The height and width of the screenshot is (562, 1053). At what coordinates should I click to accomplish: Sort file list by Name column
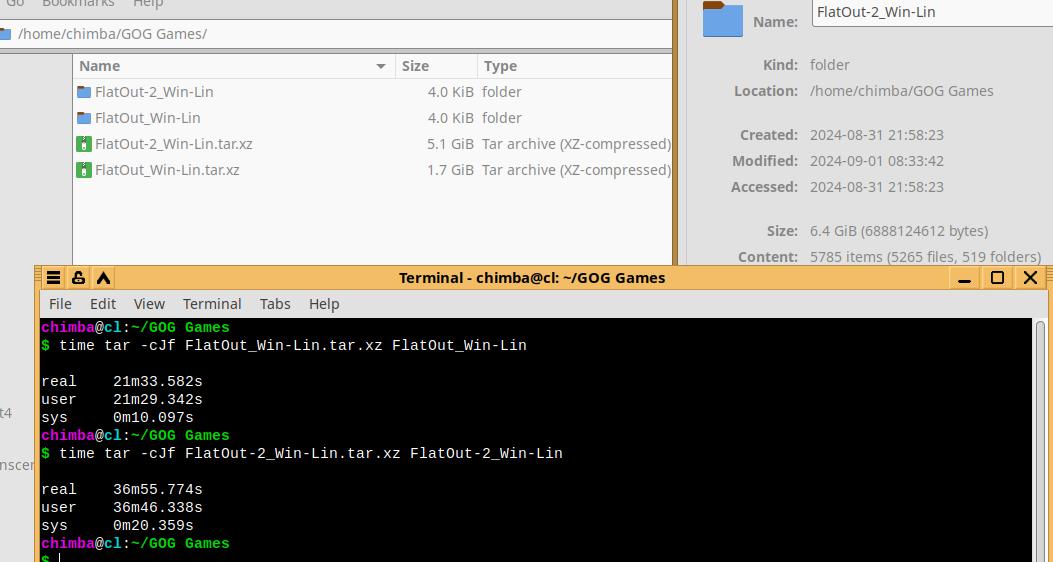234,66
